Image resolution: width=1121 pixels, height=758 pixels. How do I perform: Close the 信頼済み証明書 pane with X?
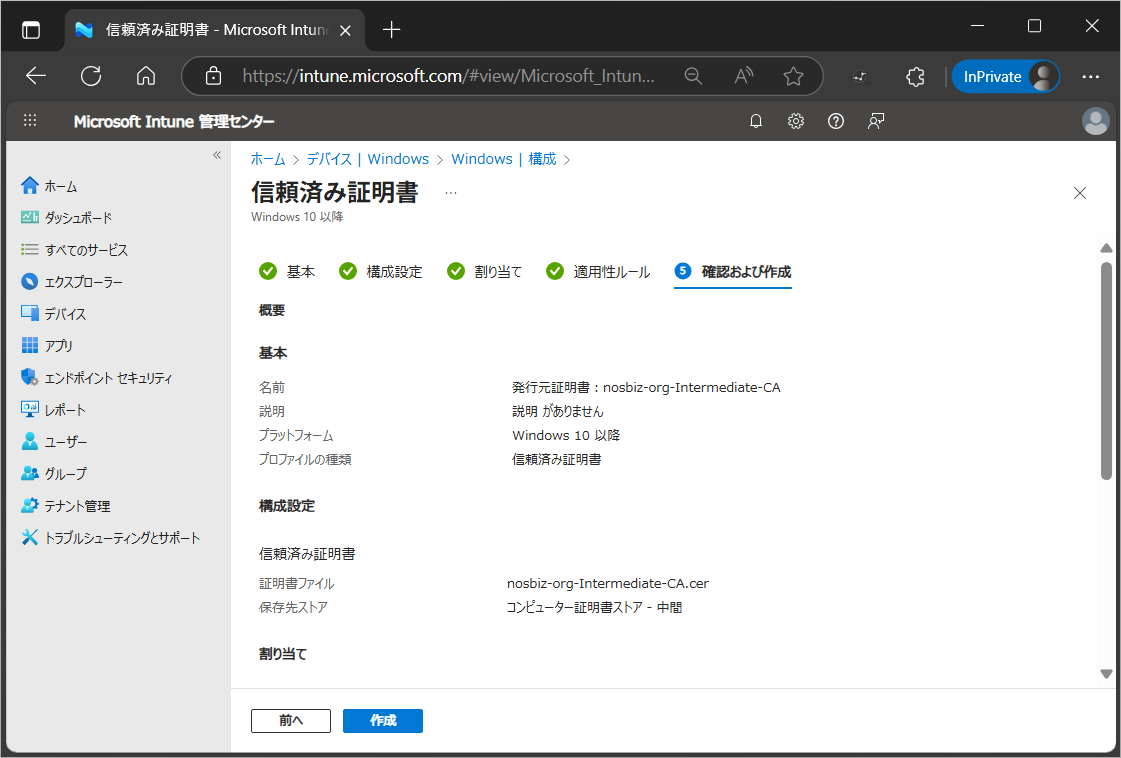(x=1079, y=193)
